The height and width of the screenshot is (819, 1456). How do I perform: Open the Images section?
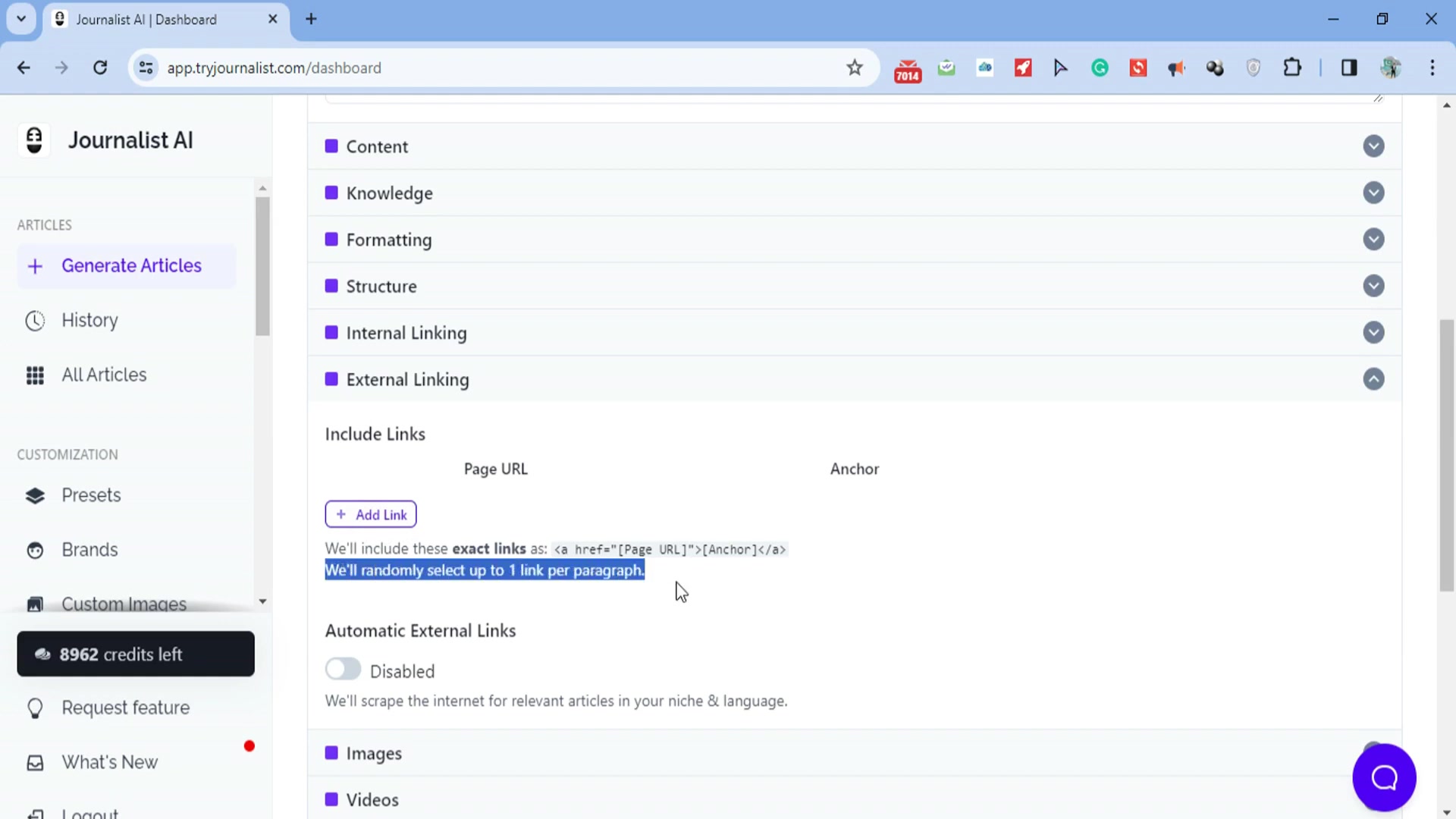tap(854, 753)
